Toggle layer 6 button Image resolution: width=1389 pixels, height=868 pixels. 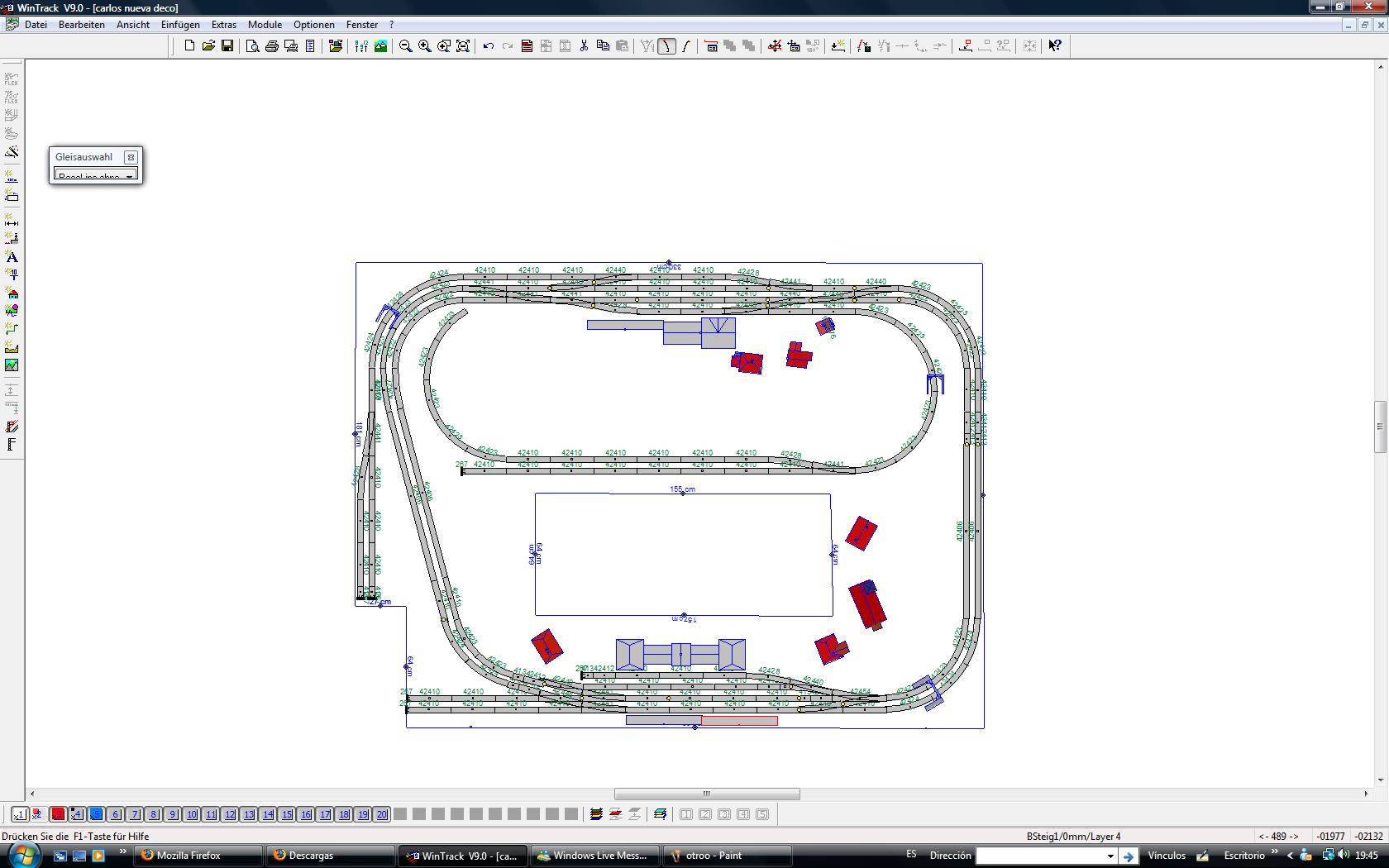pyautogui.click(x=116, y=814)
